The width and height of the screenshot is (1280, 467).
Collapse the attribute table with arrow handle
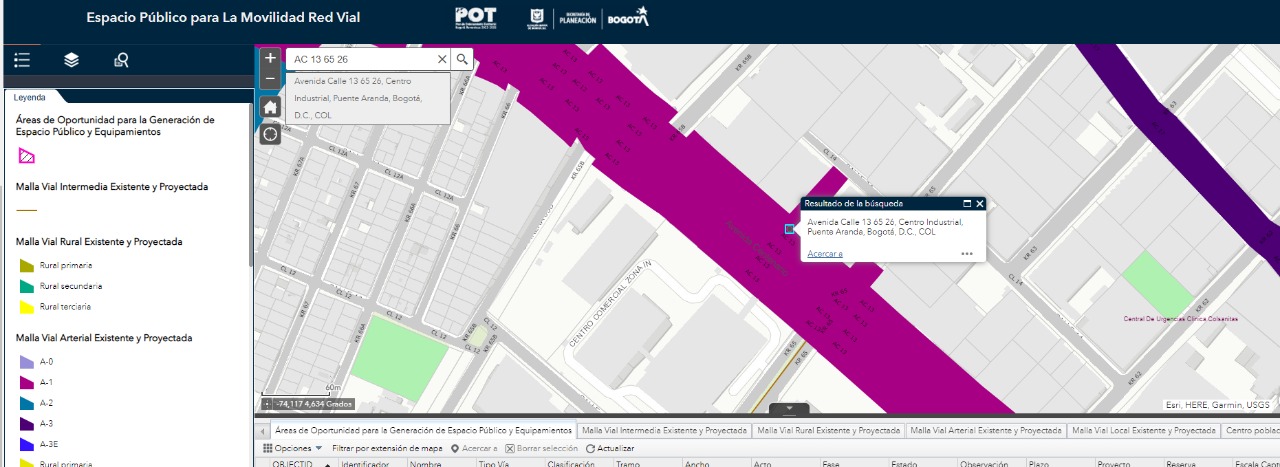pos(789,408)
